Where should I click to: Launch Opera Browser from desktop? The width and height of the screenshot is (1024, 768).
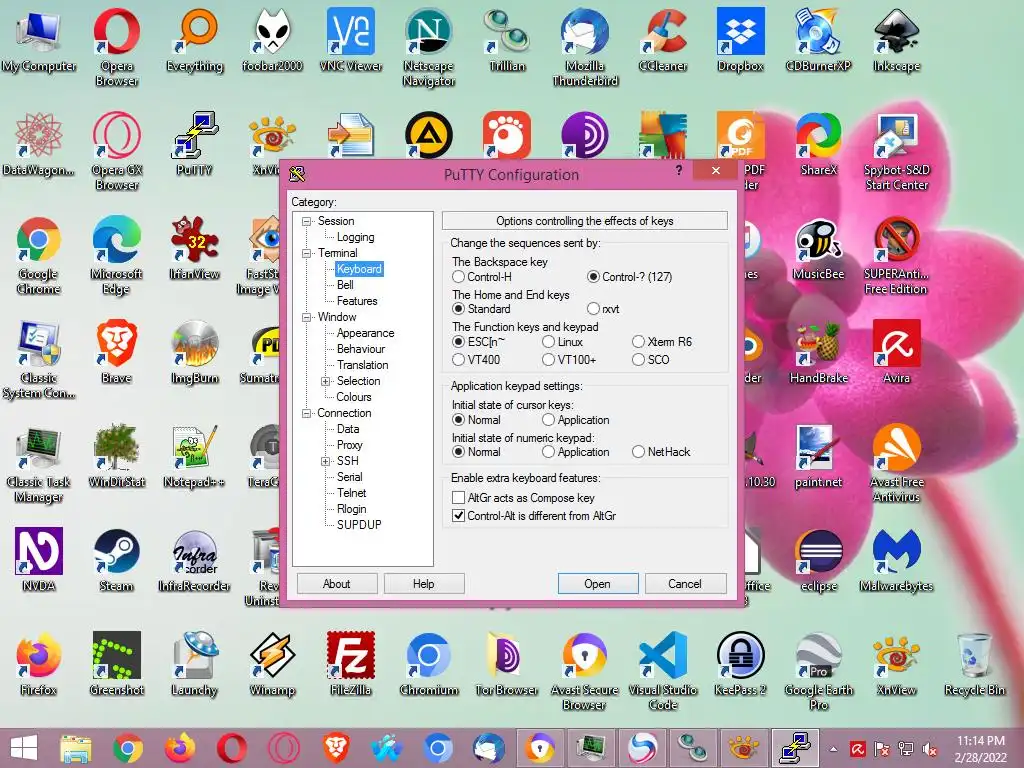(116, 47)
